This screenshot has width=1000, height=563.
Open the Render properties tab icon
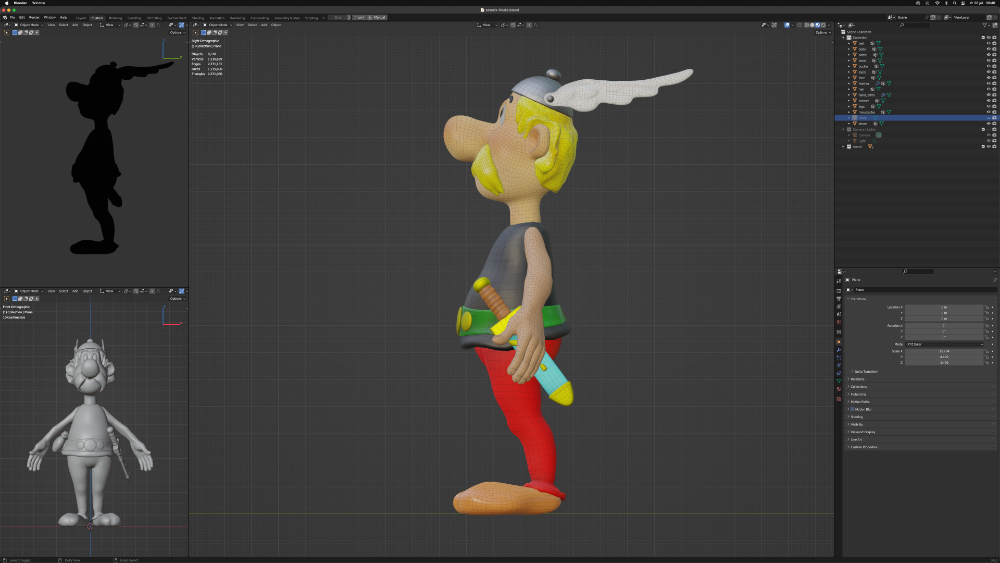click(x=839, y=290)
